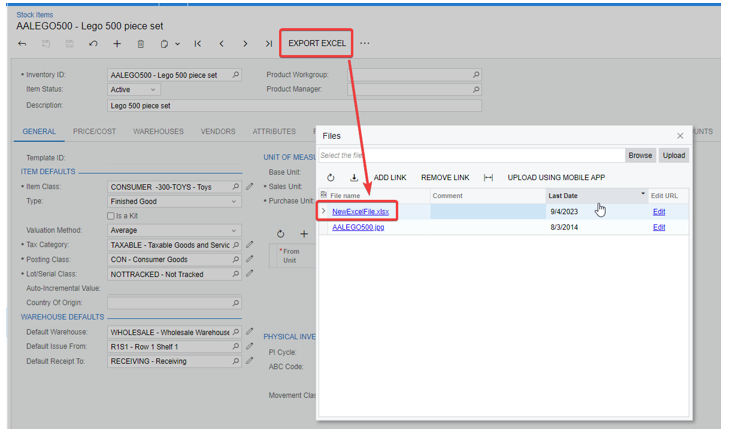Image resolution: width=731 pixels, height=435 pixels.
Task: Click the delete trash icon
Action: click(141, 44)
